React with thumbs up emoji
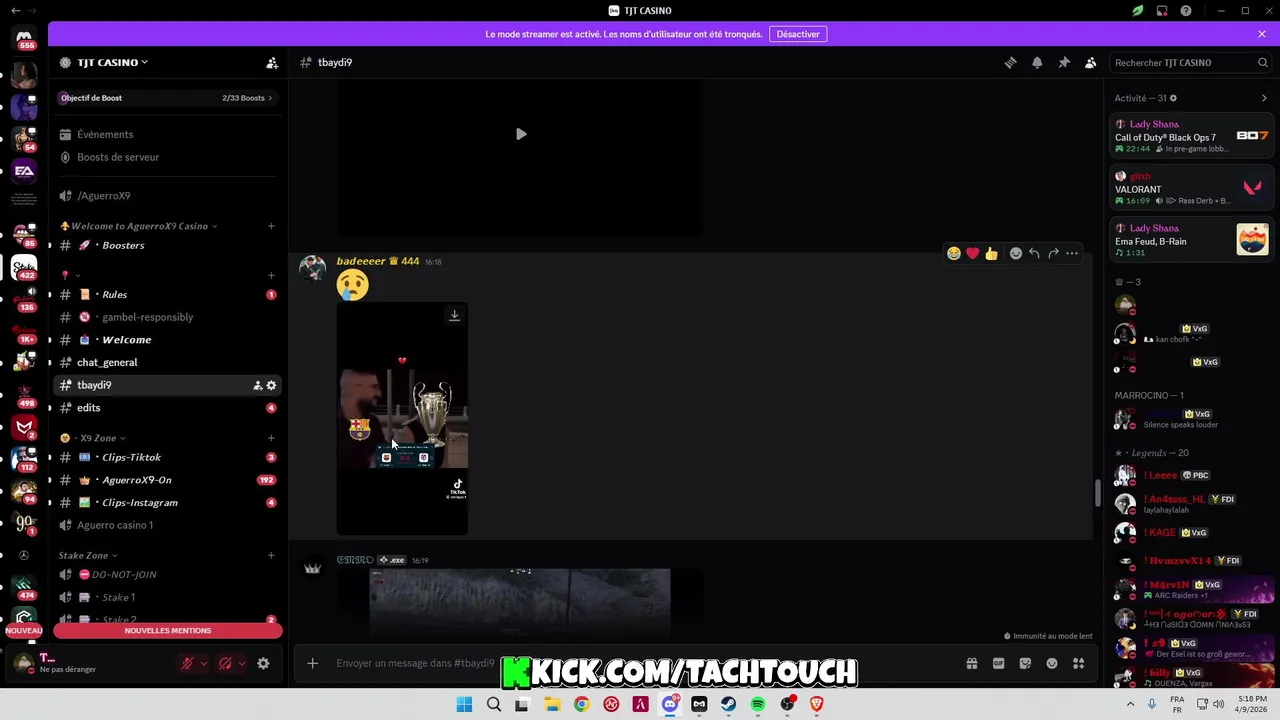This screenshot has height=720, width=1280. pyautogui.click(x=991, y=253)
